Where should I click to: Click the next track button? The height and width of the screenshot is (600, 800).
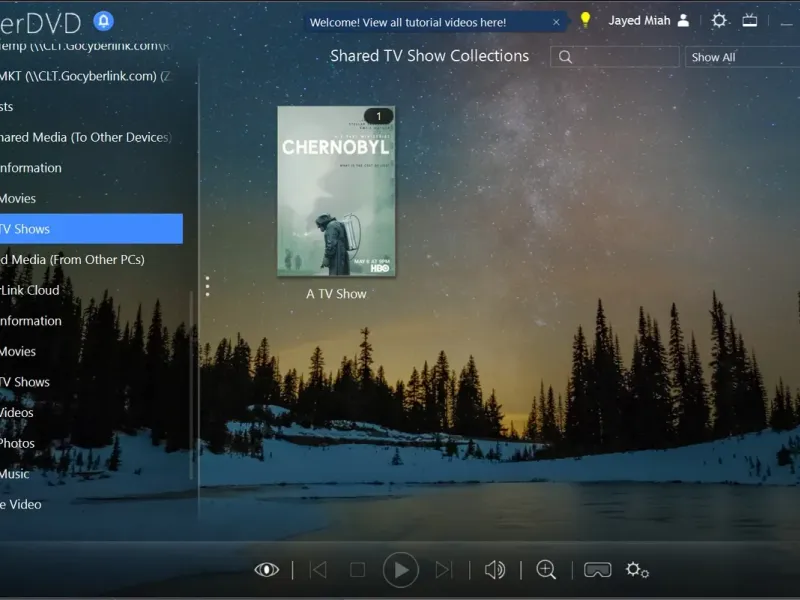pyautogui.click(x=443, y=569)
